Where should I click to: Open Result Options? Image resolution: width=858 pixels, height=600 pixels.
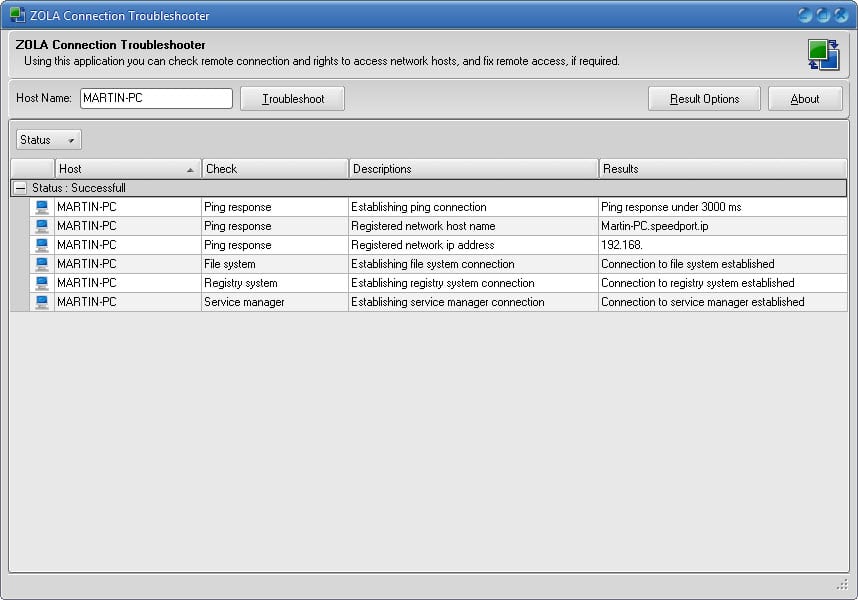click(x=704, y=98)
